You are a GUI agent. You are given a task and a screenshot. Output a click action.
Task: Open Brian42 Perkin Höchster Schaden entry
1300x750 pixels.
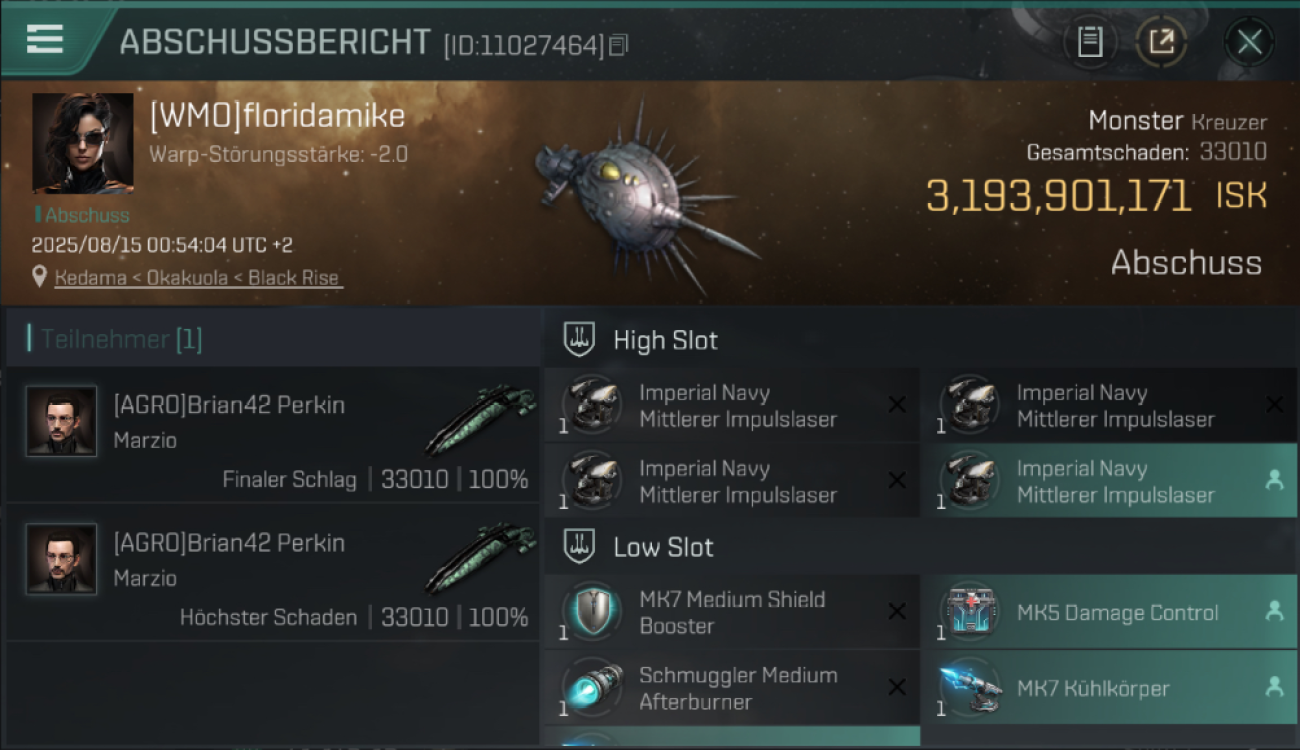[x=272, y=572]
